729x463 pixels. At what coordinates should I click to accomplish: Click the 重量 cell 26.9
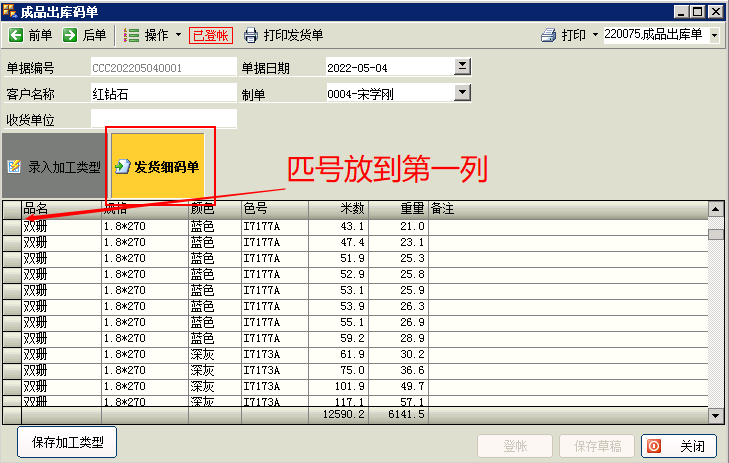(x=398, y=323)
